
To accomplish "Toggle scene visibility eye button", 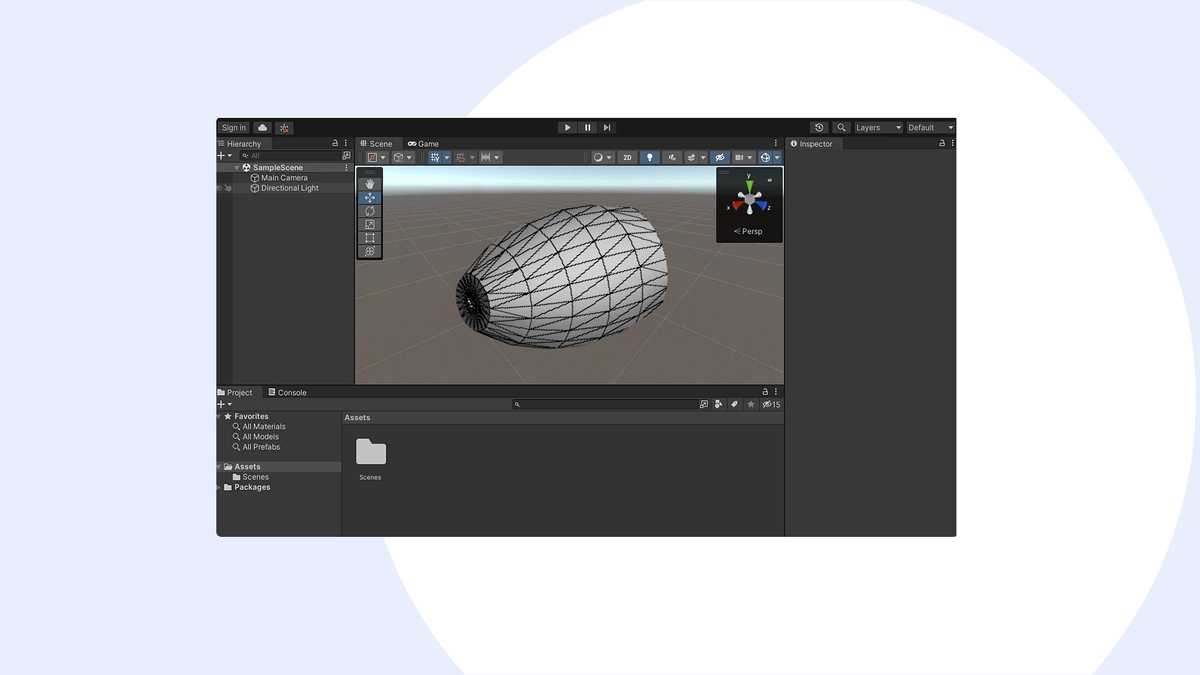I will 719,157.
